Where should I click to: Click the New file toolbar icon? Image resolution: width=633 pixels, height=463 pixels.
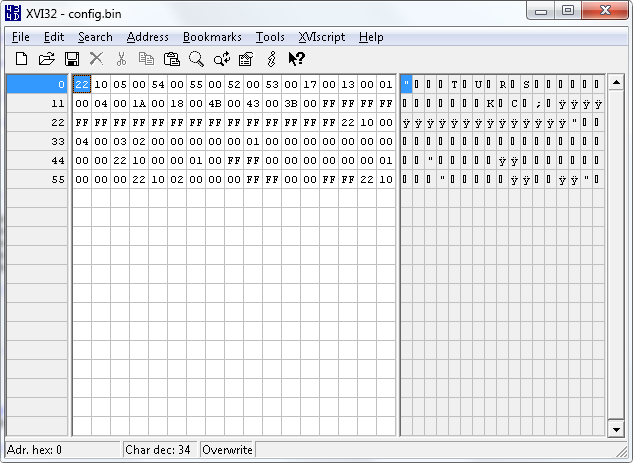point(21,59)
